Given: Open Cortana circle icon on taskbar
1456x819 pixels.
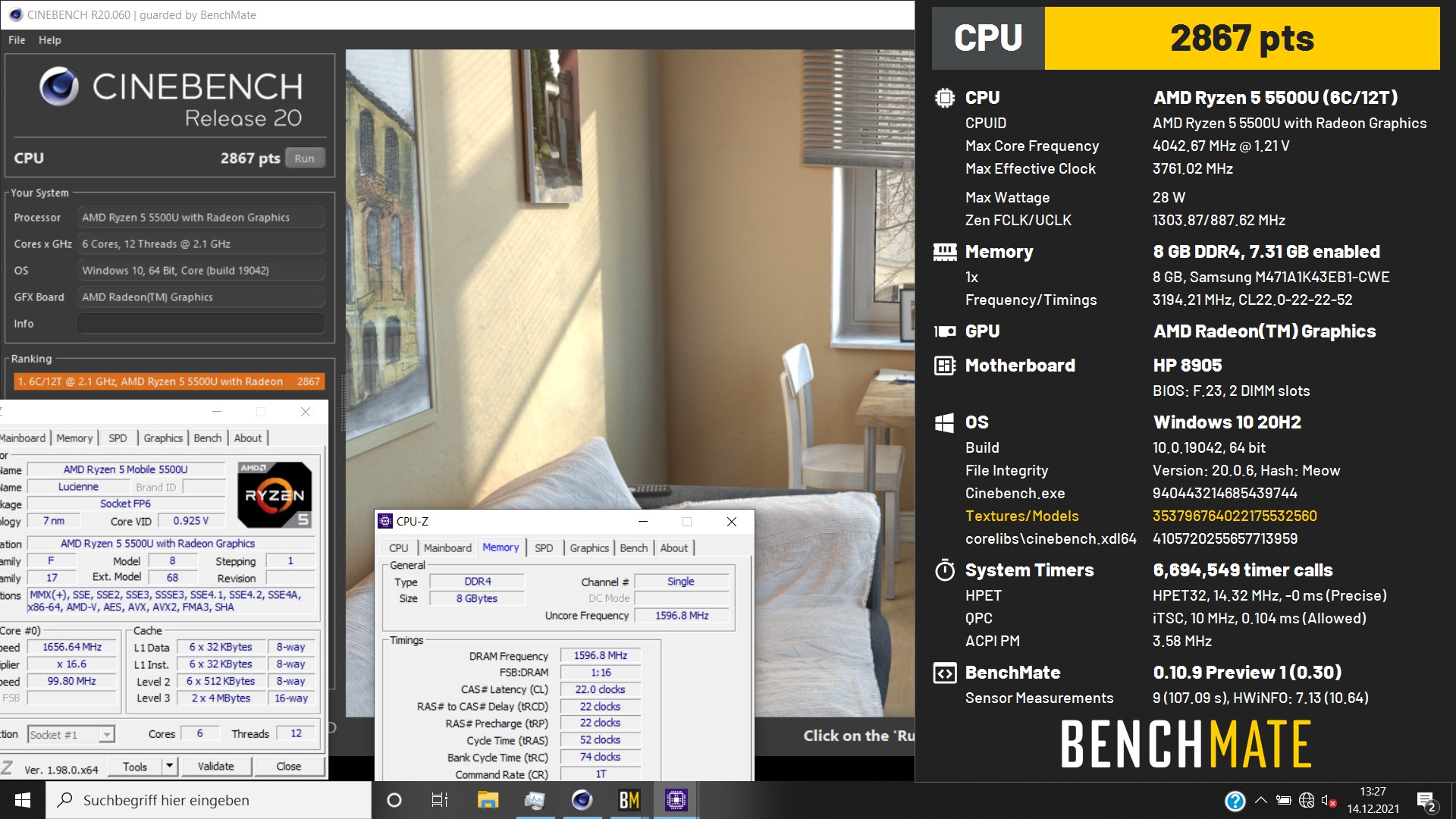Looking at the screenshot, I should click(x=394, y=800).
